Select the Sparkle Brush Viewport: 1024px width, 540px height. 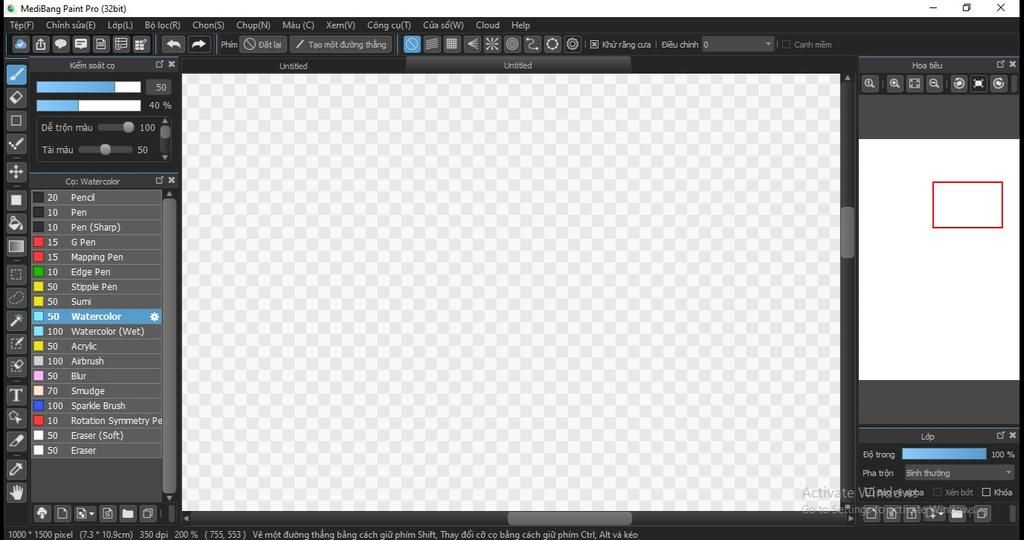click(97, 406)
